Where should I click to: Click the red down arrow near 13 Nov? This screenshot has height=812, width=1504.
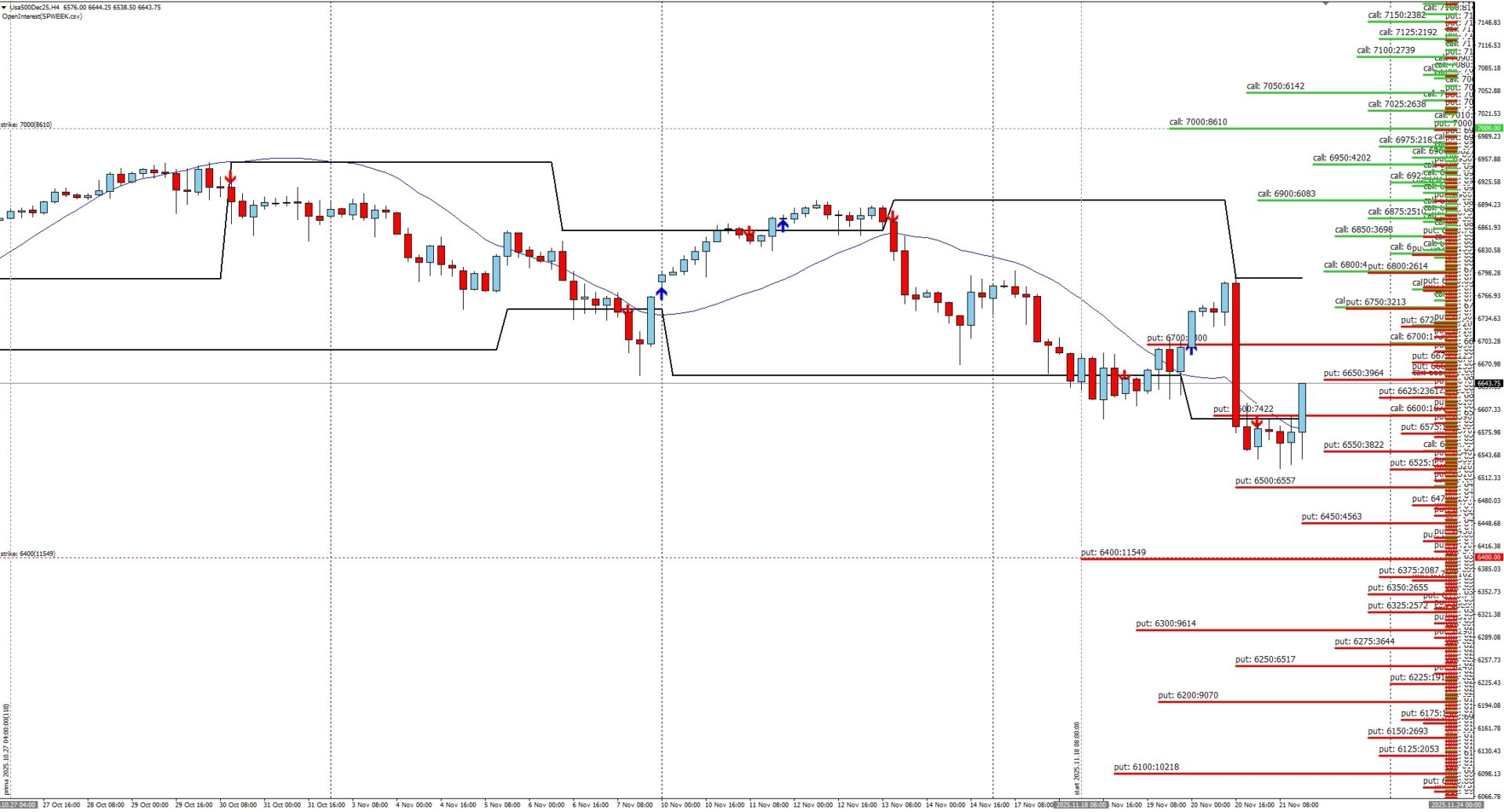(892, 217)
